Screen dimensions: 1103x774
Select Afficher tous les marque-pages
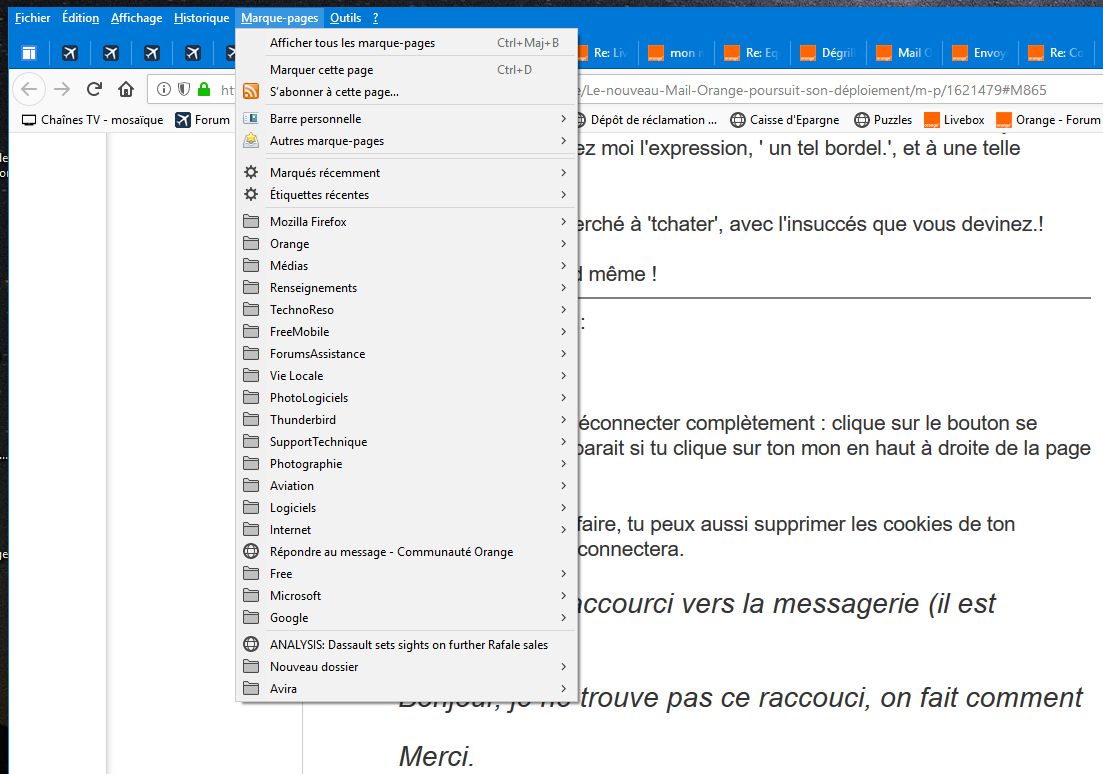(x=352, y=43)
